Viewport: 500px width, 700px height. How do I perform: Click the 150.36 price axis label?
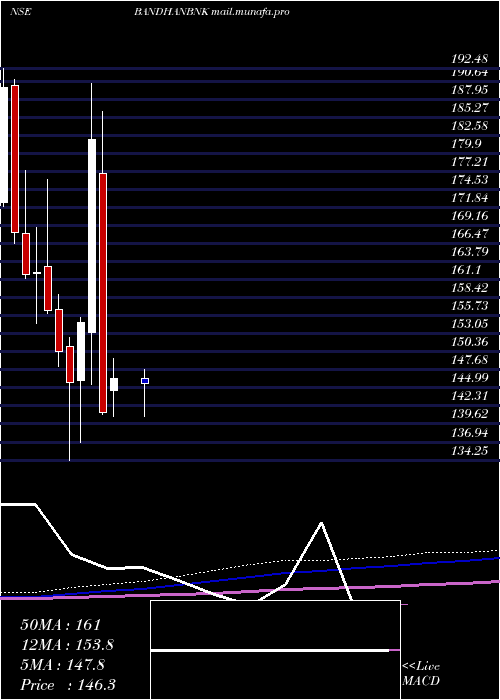[x=469, y=342]
